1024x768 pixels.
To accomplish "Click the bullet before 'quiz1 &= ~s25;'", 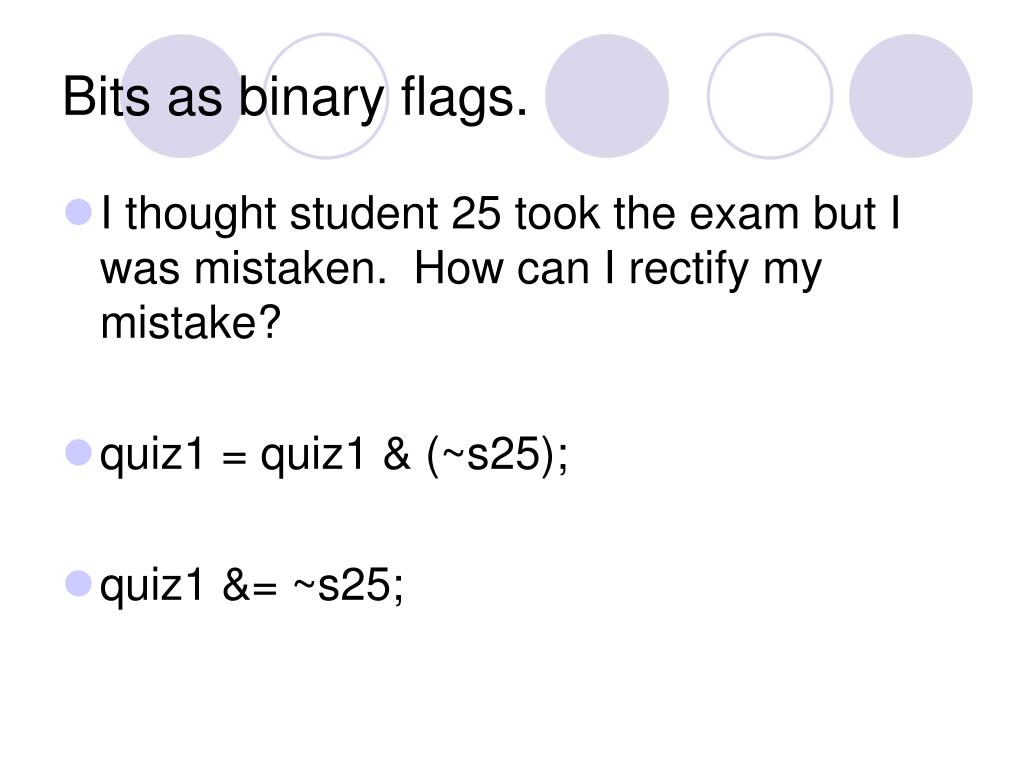I will [78, 583].
